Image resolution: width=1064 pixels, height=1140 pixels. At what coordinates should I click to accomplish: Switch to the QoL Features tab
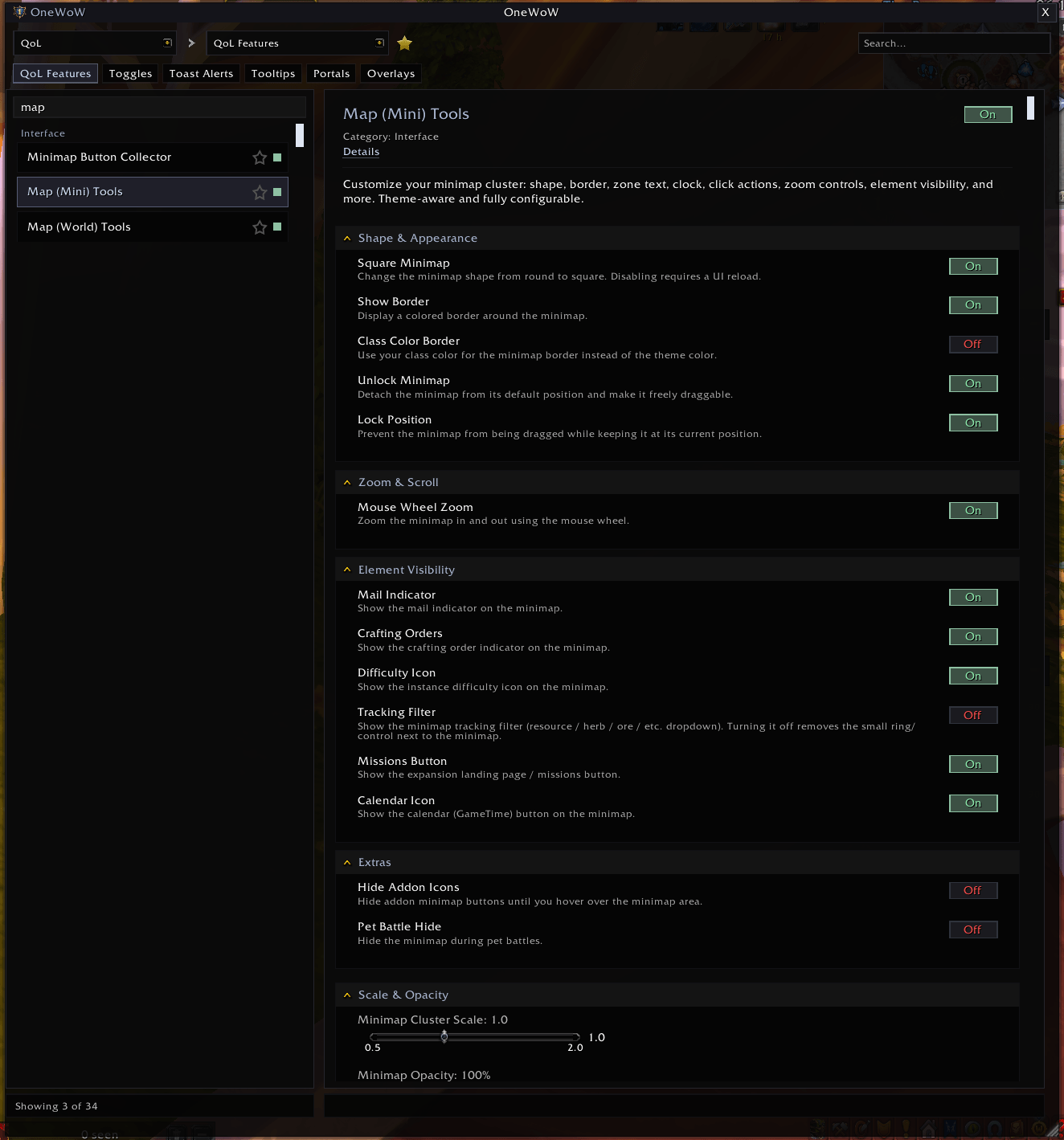pyautogui.click(x=55, y=74)
